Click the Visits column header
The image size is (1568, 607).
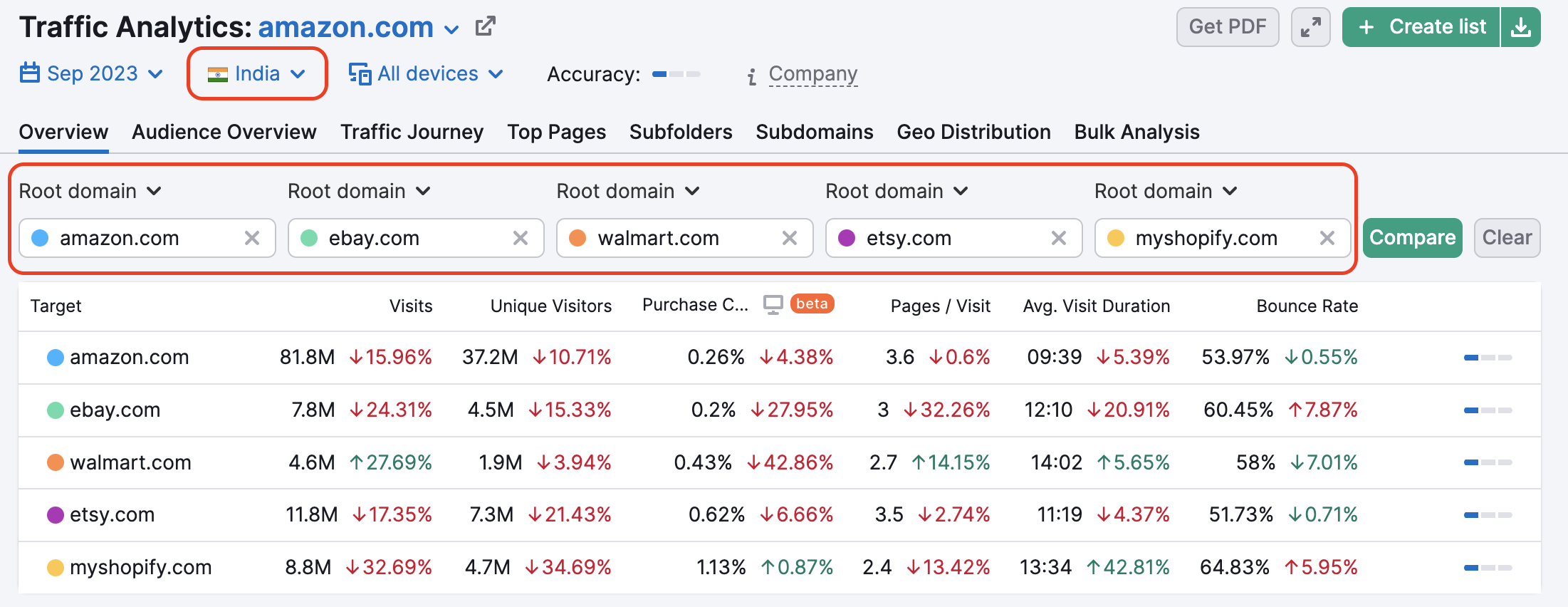coord(411,306)
